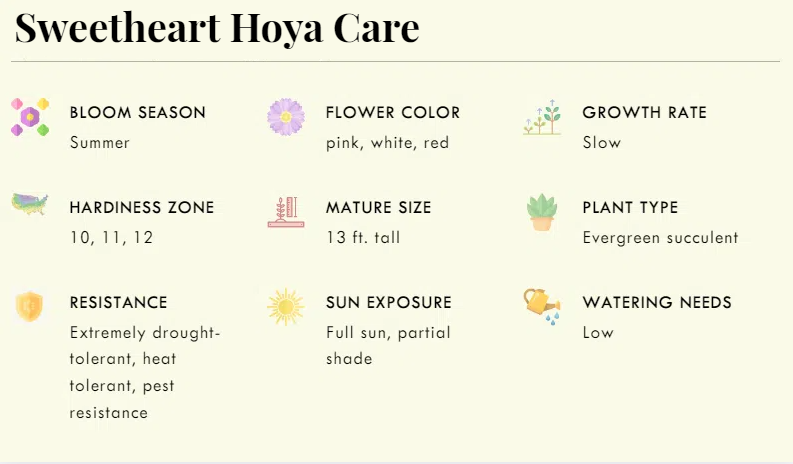Viewport: 793px width, 464px height.
Task: Select the PLANT TYPE label
Action: pyautogui.click(x=630, y=208)
